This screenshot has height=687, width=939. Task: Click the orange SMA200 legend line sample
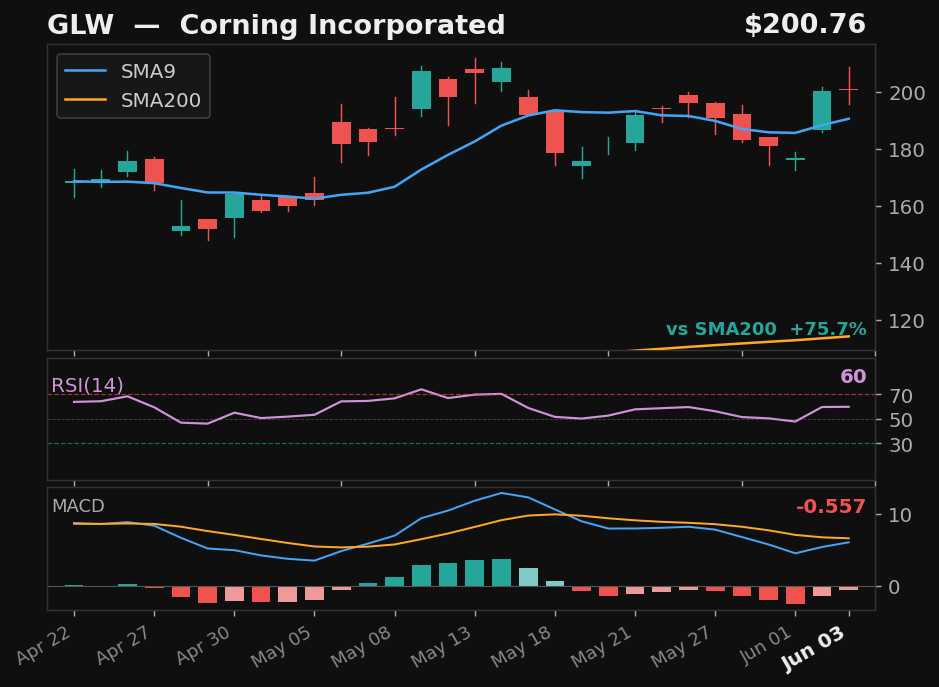[86, 100]
